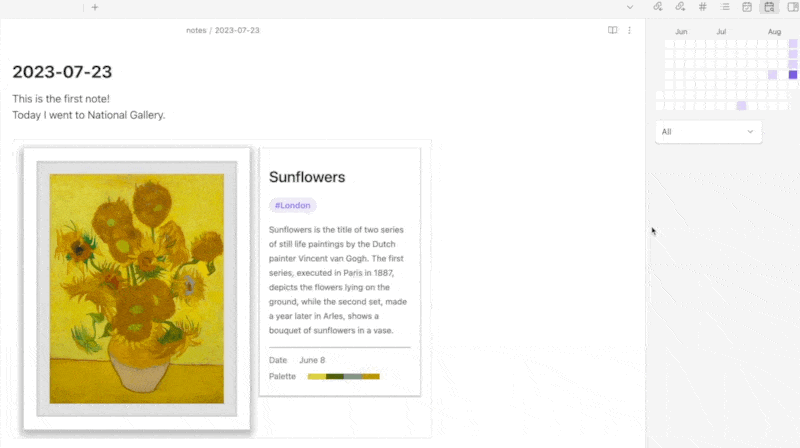Click the 'Jun' month label in heatmap
Viewport: 800px width, 448px height.
[x=681, y=32]
